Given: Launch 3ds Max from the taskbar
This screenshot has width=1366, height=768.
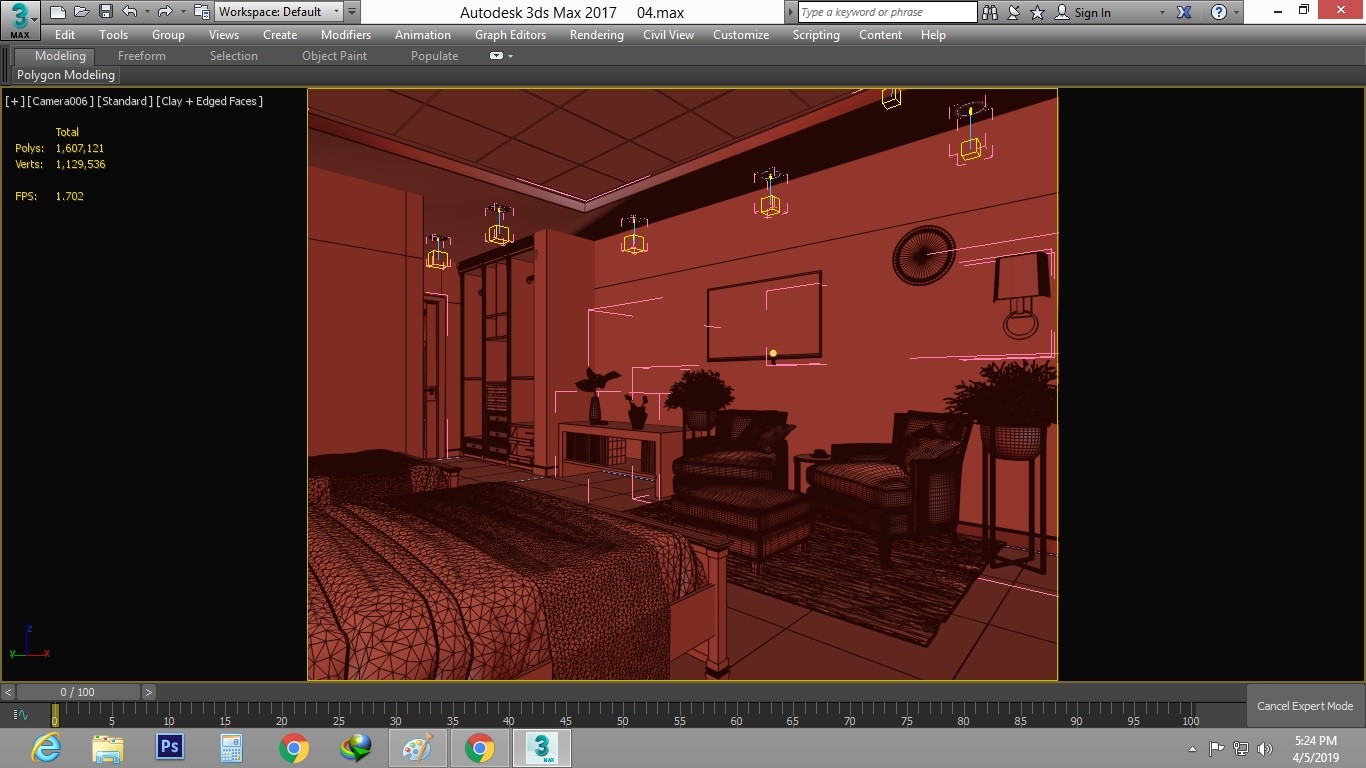Looking at the screenshot, I should [x=541, y=747].
